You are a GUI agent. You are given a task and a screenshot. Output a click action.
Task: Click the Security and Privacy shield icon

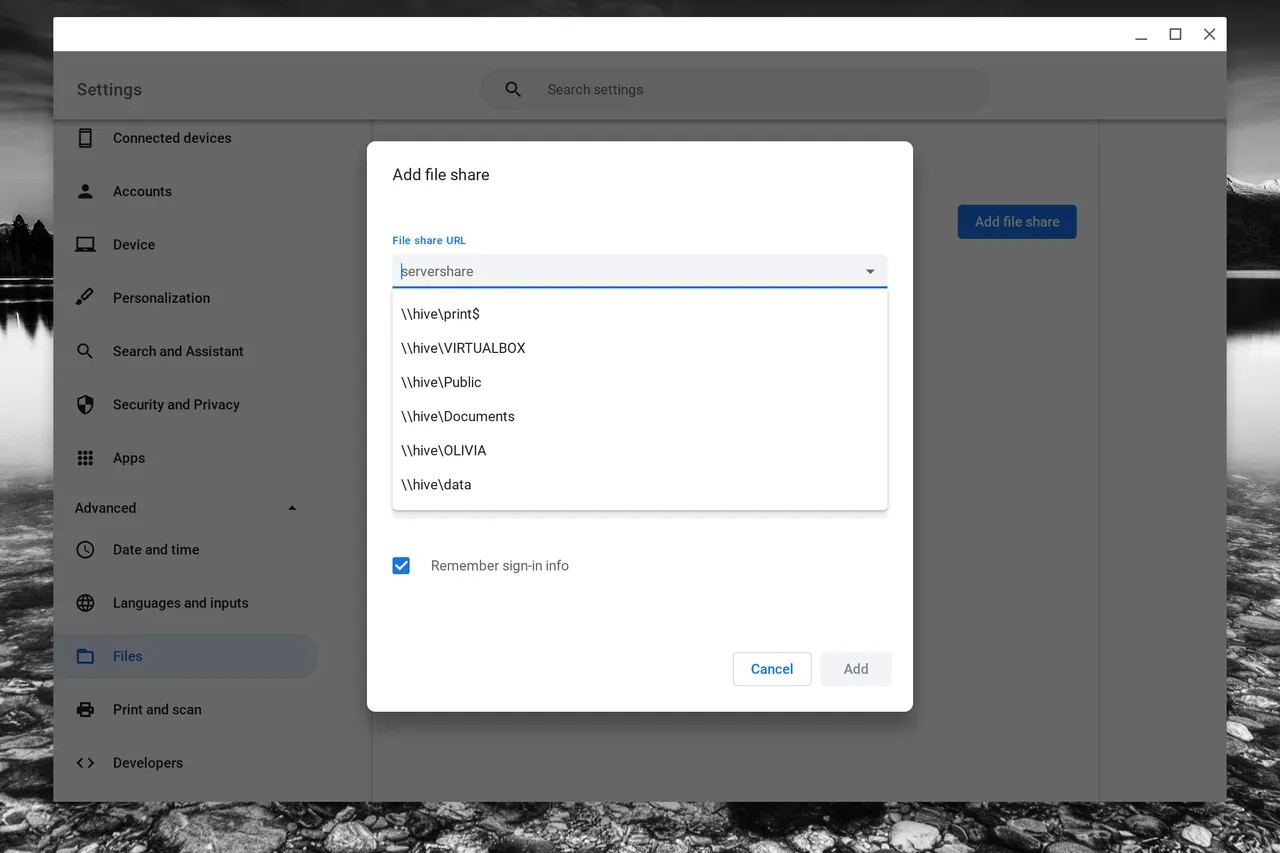[x=86, y=405]
